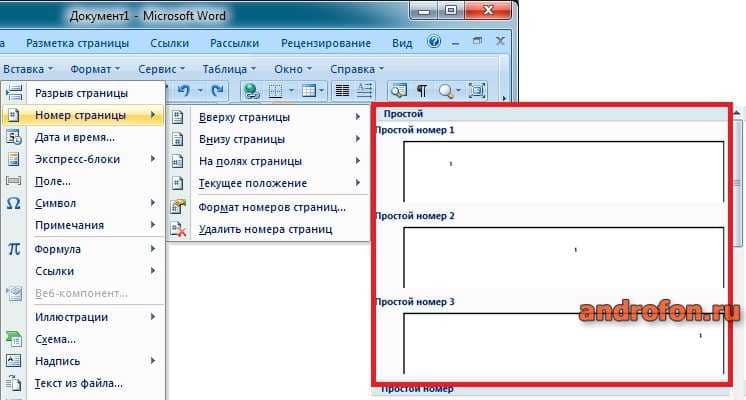The image size is (746, 400).
Task: Open the Вставка menu
Action: point(28,69)
